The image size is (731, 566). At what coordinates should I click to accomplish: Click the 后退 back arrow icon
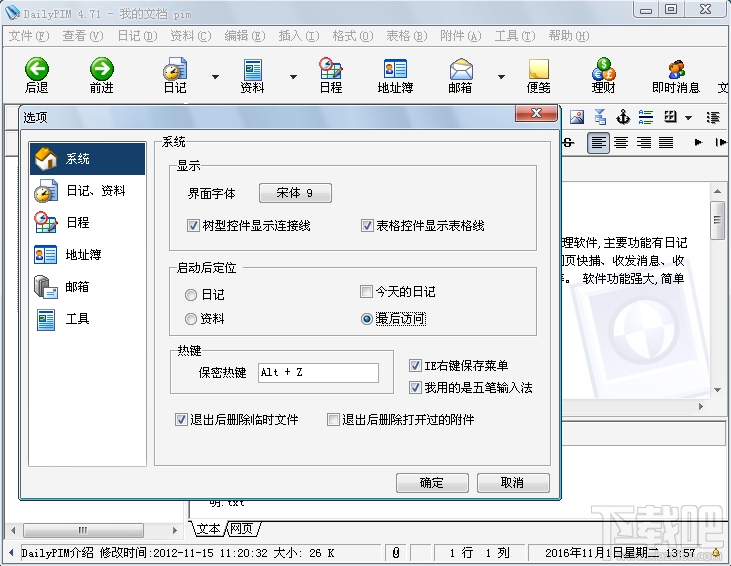tap(36, 69)
